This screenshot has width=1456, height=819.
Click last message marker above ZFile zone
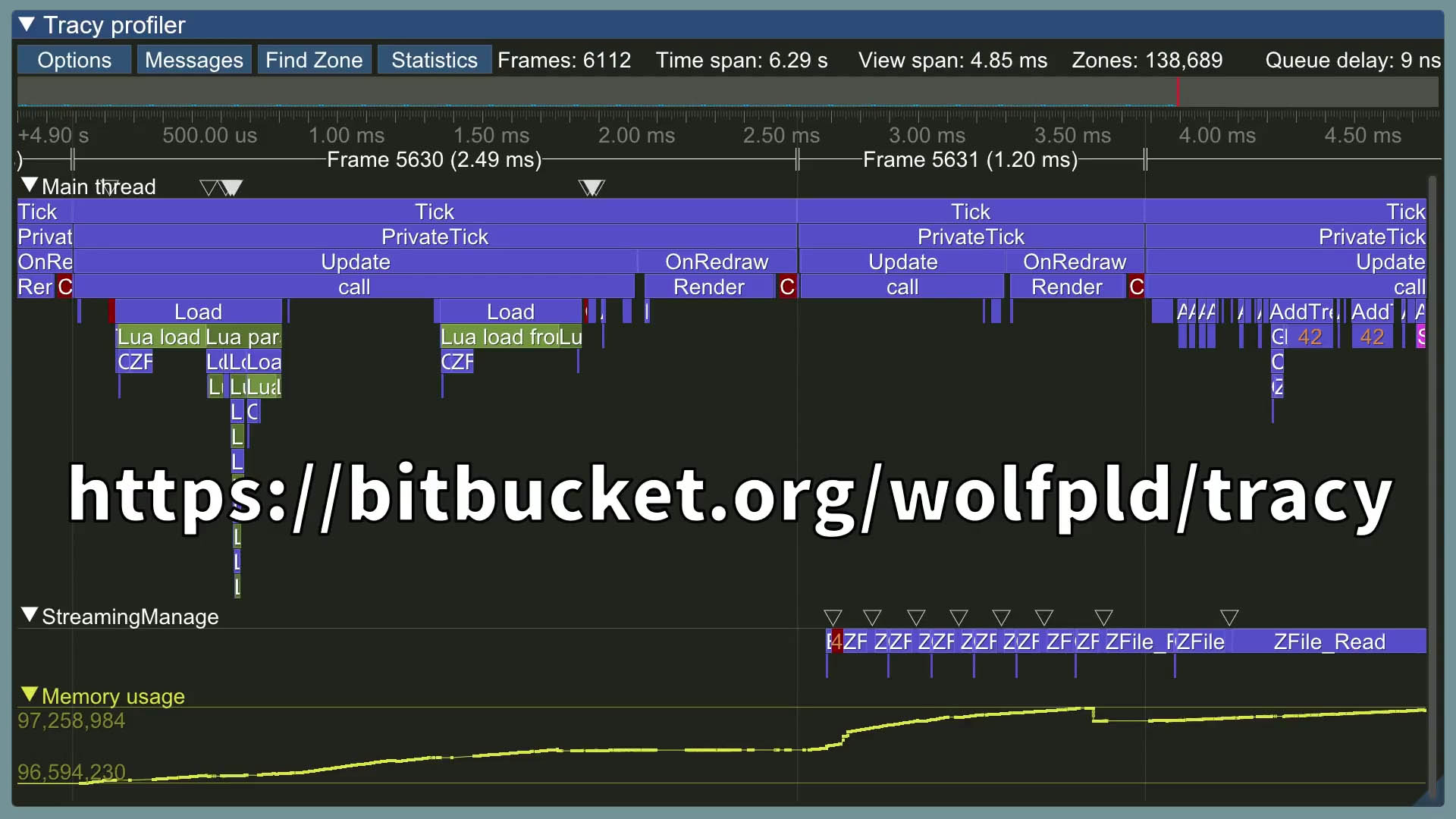coord(1229,618)
